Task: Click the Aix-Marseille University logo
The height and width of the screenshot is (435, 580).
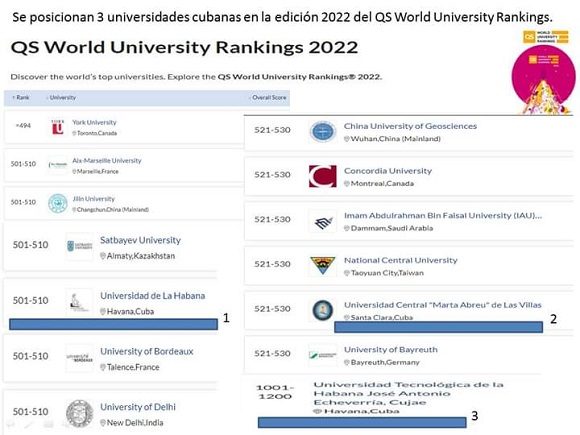Action: (58, 165)
